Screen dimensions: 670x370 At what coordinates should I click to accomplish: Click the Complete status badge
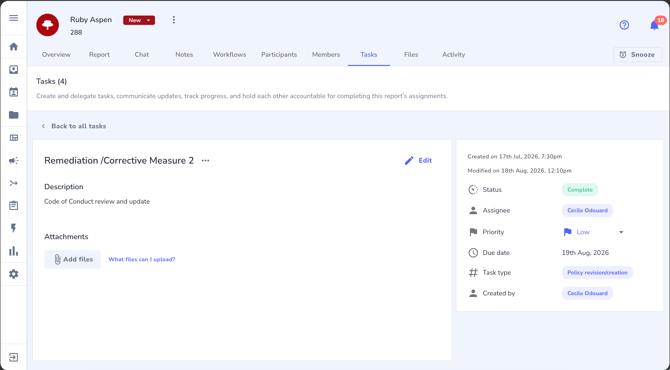point(580,190)
